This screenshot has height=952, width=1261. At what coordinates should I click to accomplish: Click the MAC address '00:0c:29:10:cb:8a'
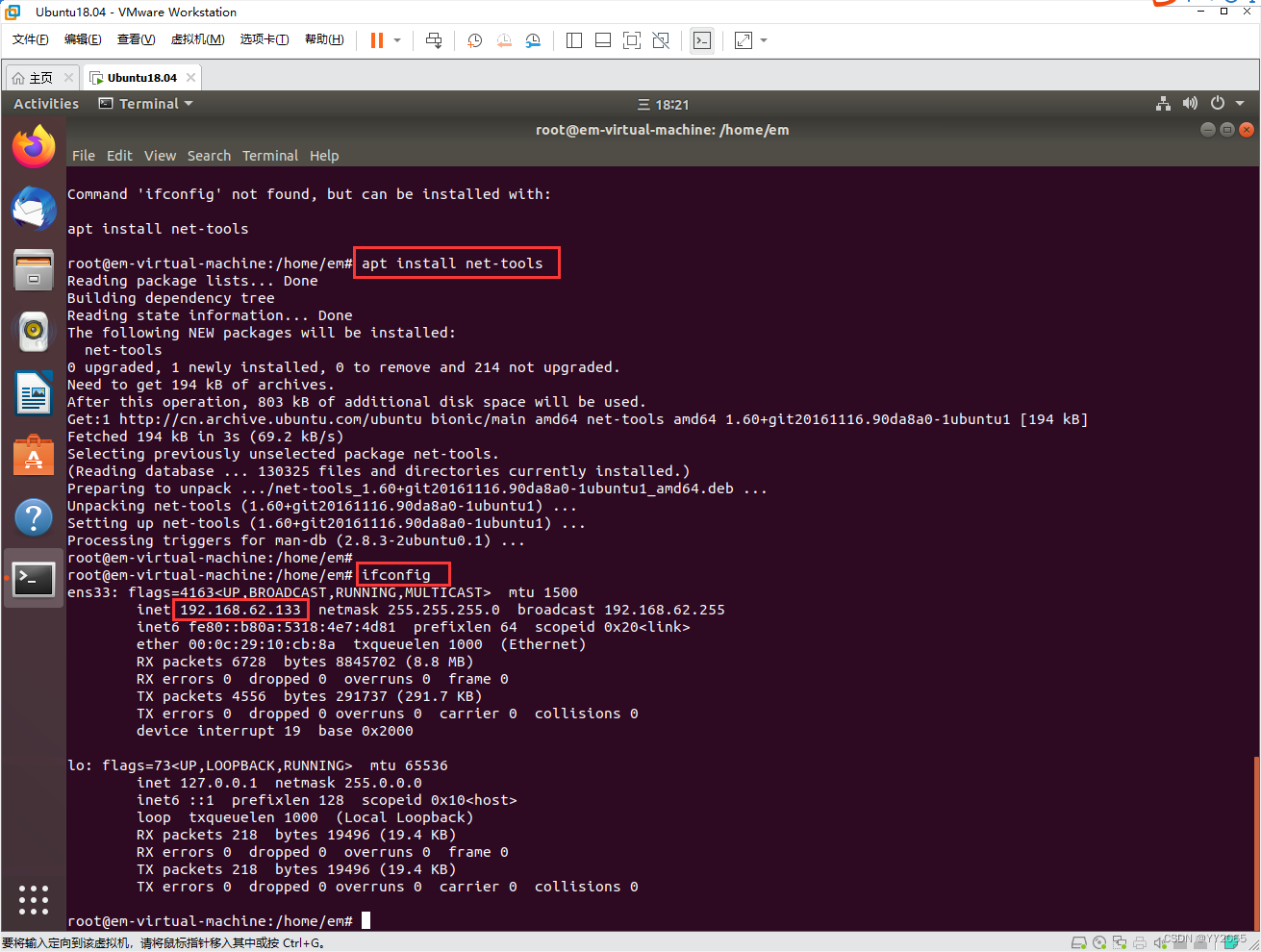262,644
